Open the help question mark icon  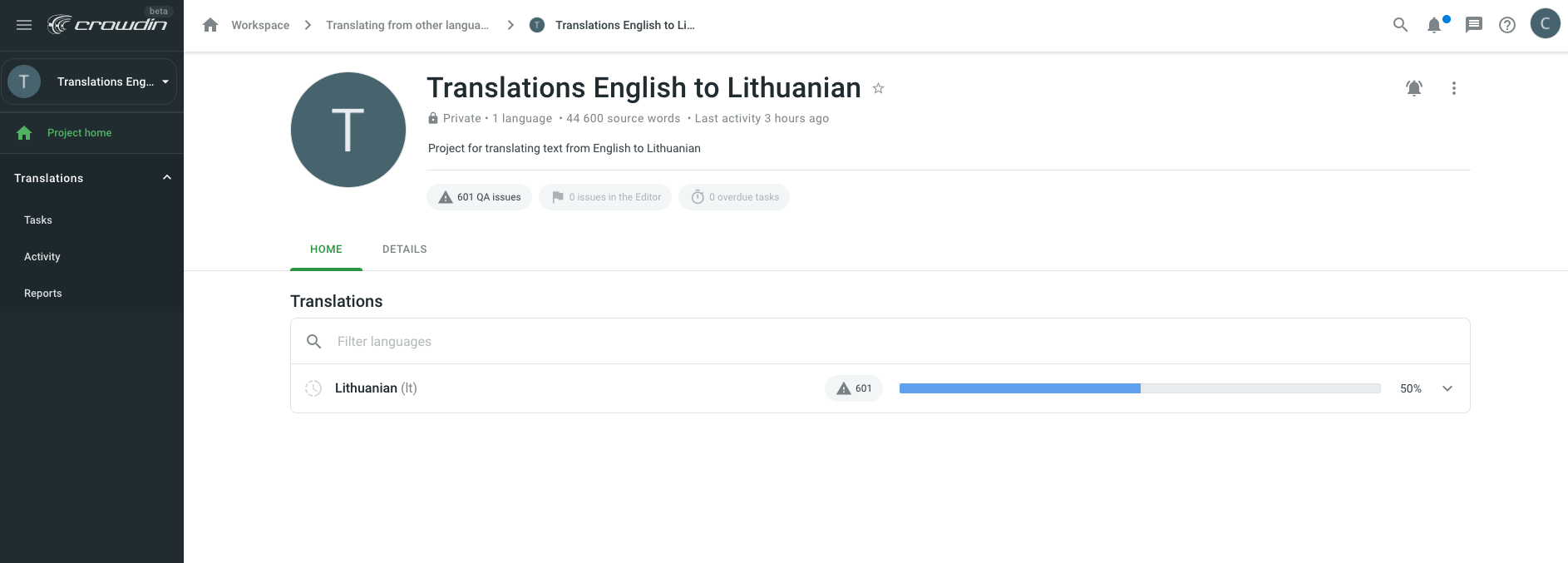tap(1507, 25)
